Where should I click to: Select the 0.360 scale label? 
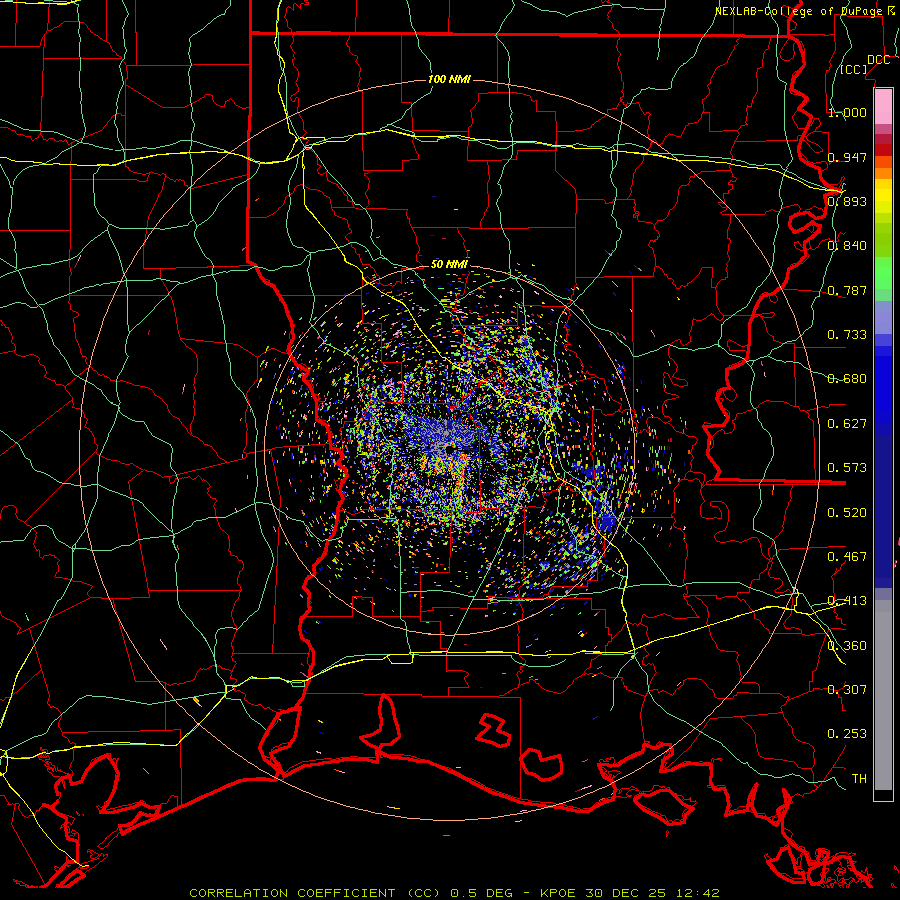click(x=847, y=646)
